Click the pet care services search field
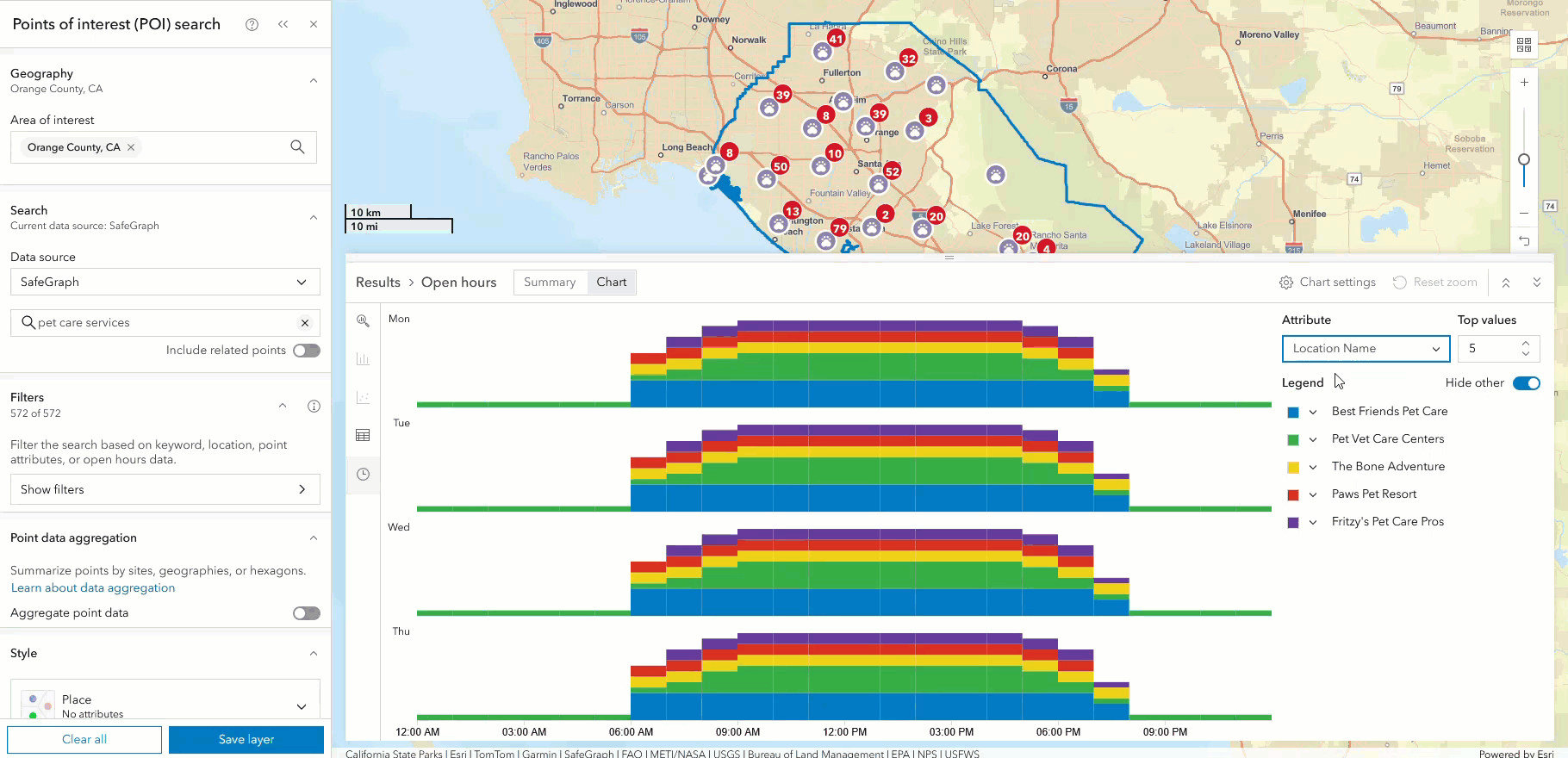Image resolution: width=1568 pixels, height=758 pixels. 165,323
